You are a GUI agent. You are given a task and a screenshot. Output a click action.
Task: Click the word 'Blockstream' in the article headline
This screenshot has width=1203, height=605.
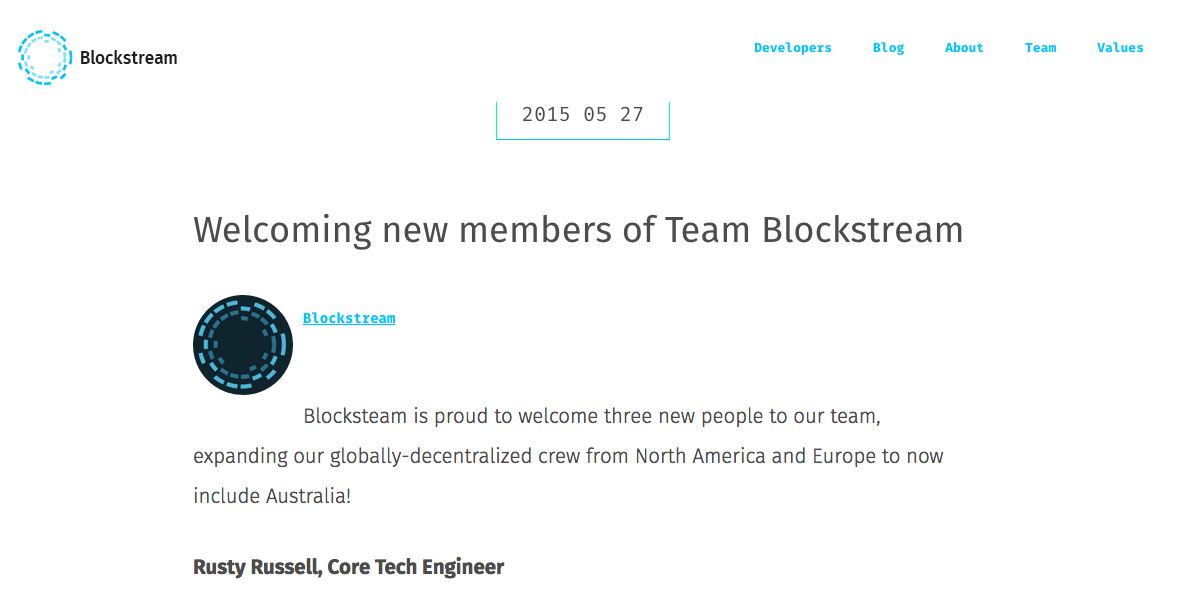coord(862,230)
